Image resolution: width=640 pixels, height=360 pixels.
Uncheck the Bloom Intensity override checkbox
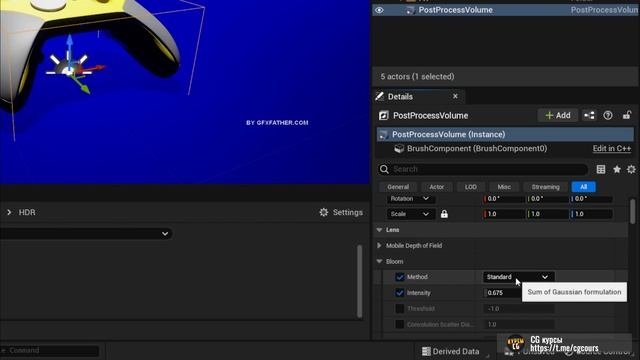(x=400, y=293)
